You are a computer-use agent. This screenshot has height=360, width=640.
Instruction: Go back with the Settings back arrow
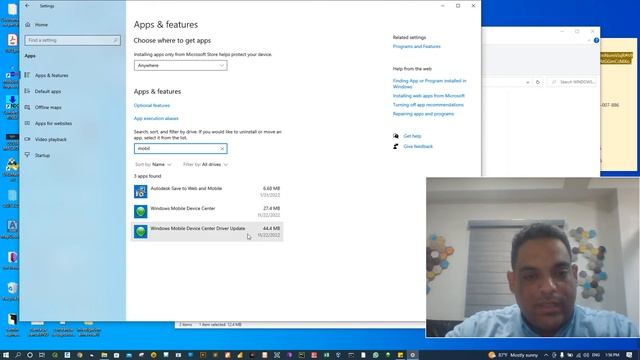tap(27, 6)
